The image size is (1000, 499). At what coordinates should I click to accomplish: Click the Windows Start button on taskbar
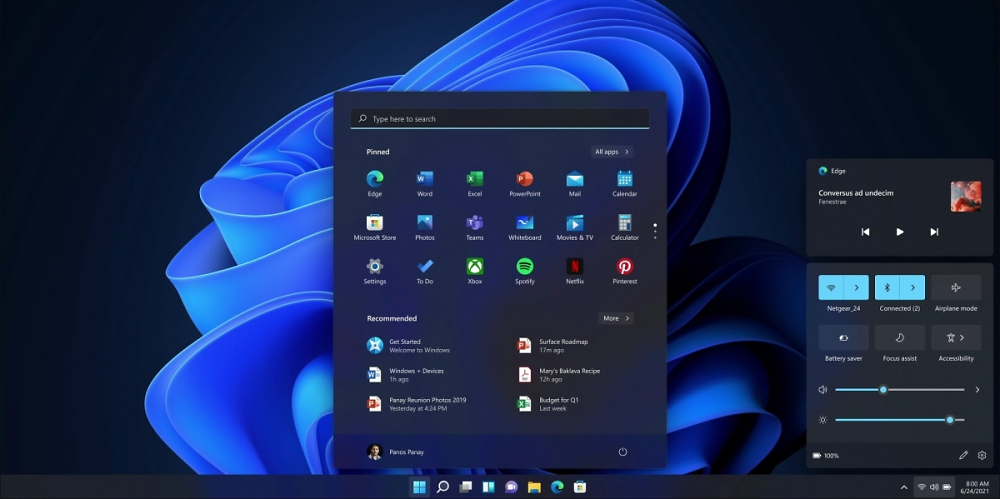coord(420,487)
